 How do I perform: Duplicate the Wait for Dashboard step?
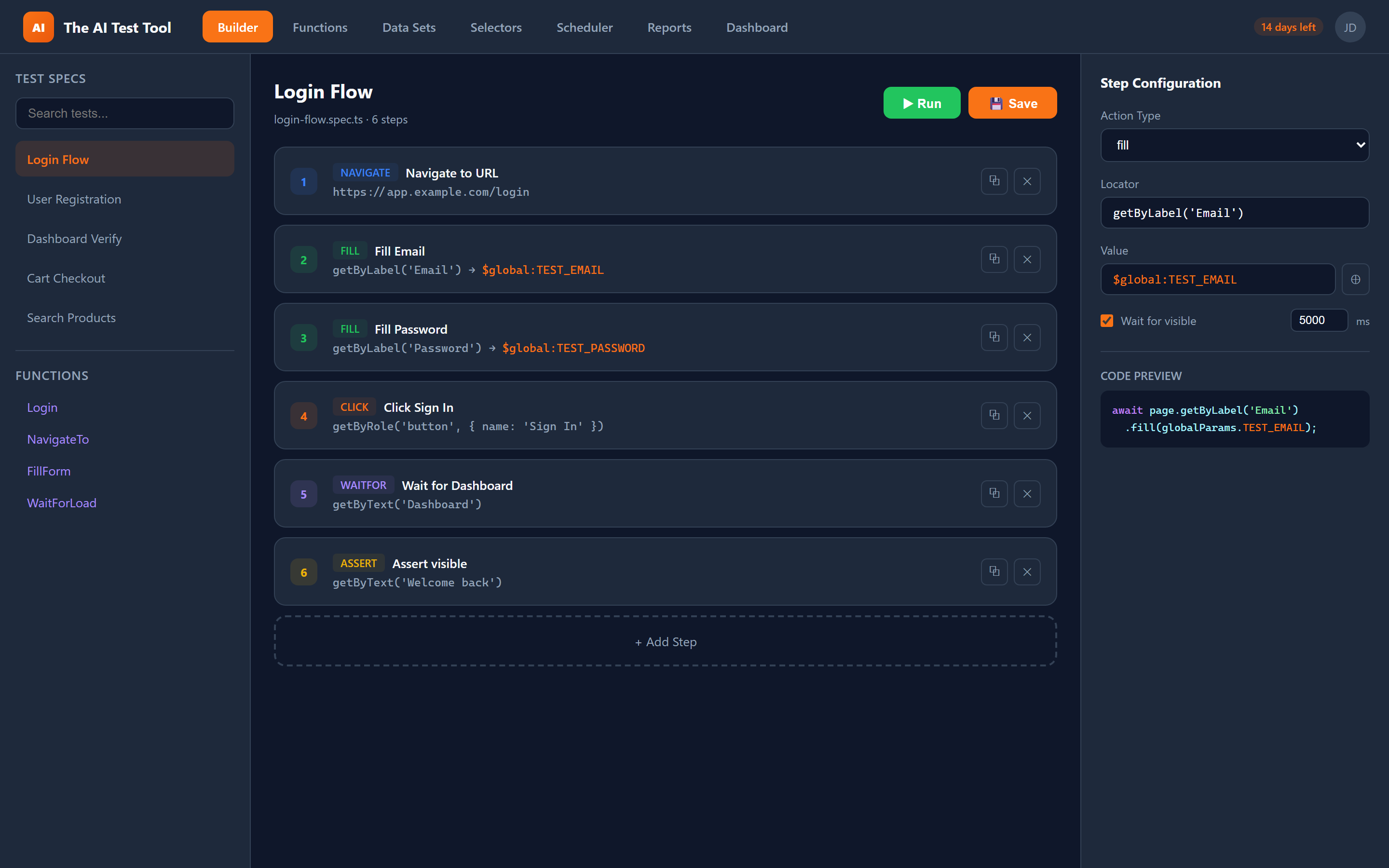tap(994, 493)
